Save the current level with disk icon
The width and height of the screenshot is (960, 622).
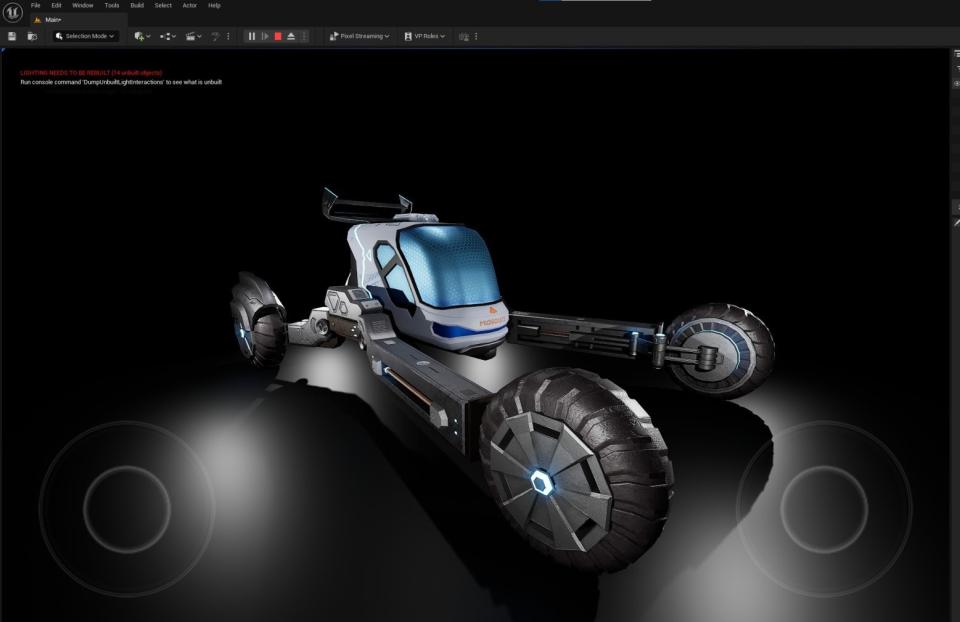point(12,36)
